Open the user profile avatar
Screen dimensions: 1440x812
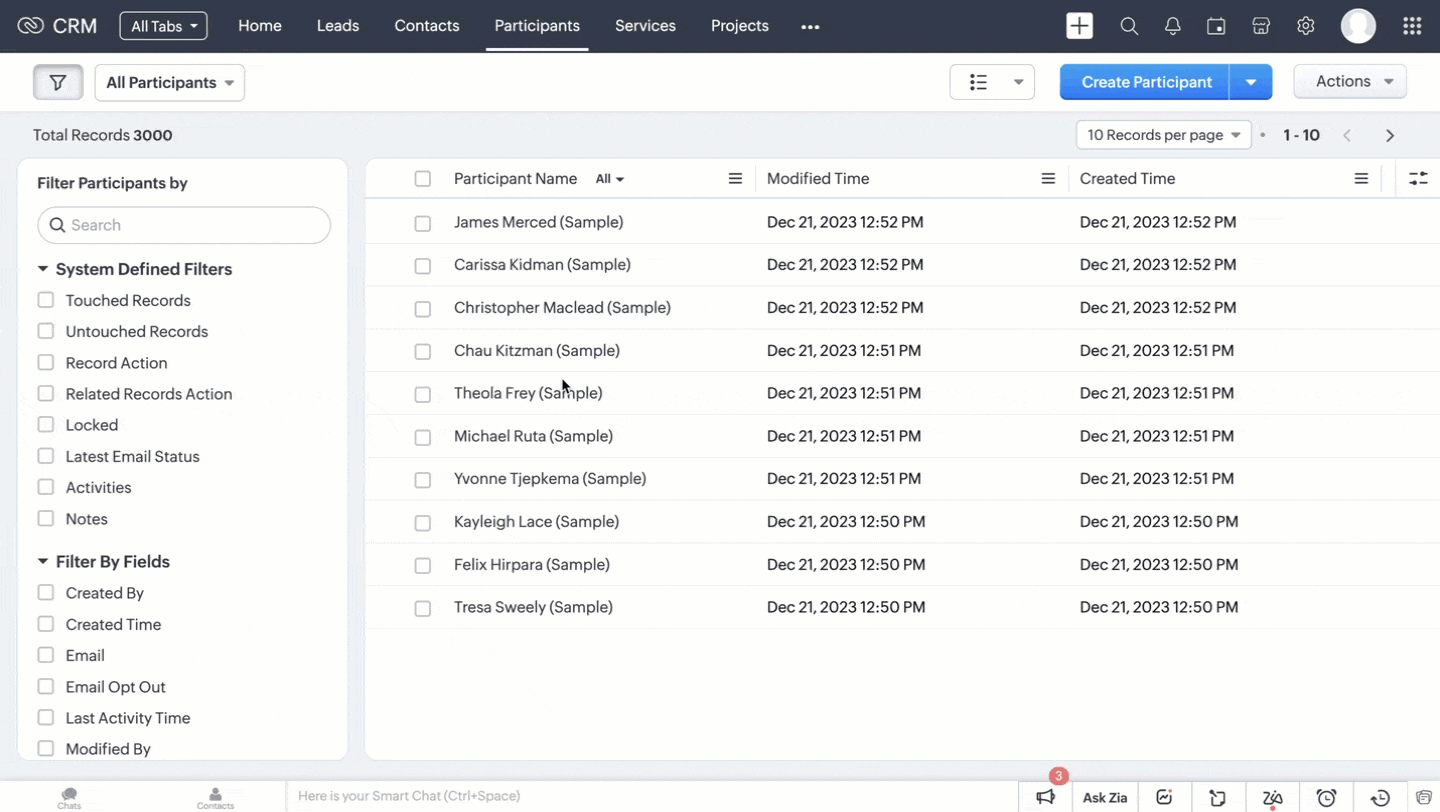click(1358, 26)
